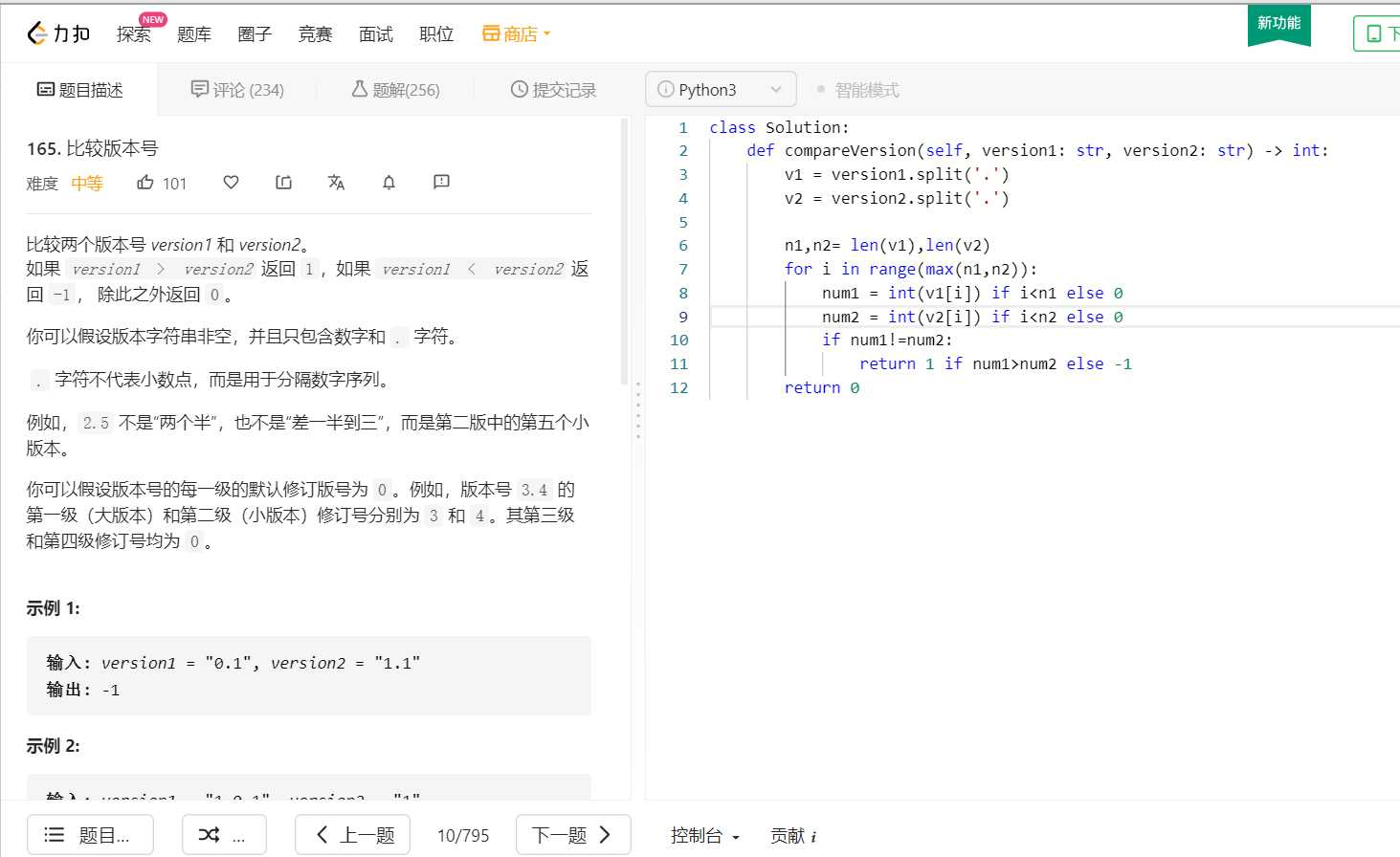Open the 竞赛 contests page
Viewport: 1400px width, 857px height.
[x=315, y=34]
